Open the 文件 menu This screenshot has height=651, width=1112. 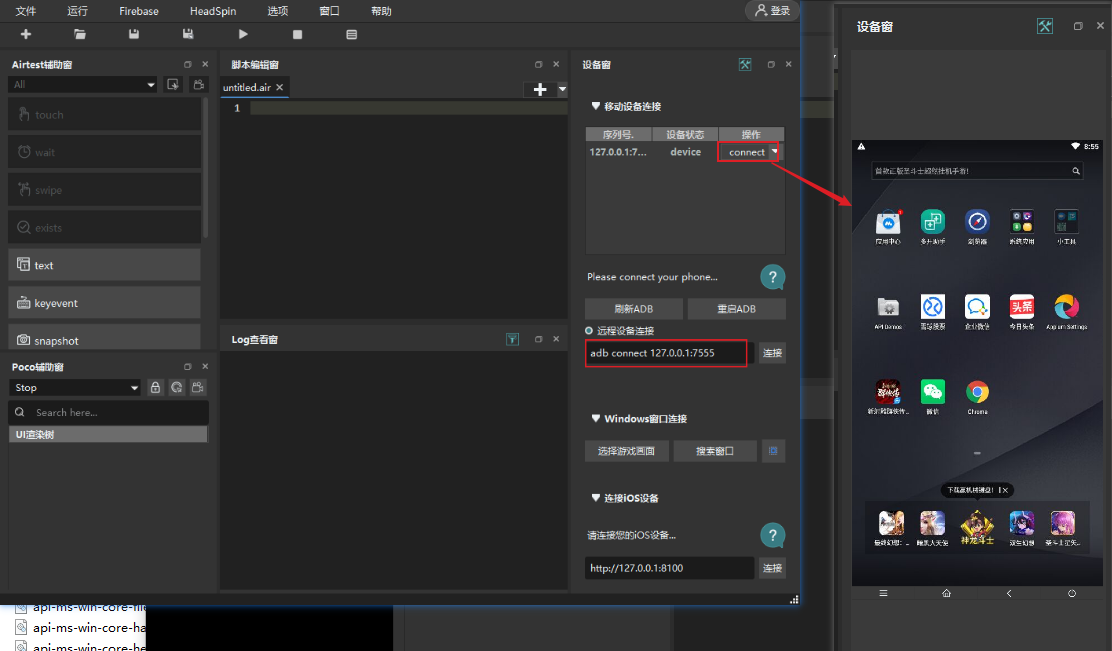pos(26,11)
